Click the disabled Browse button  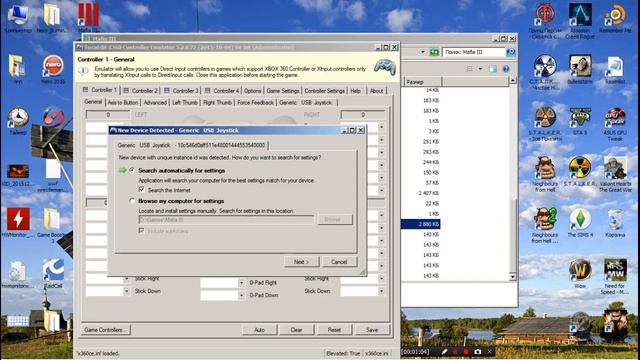334,220
